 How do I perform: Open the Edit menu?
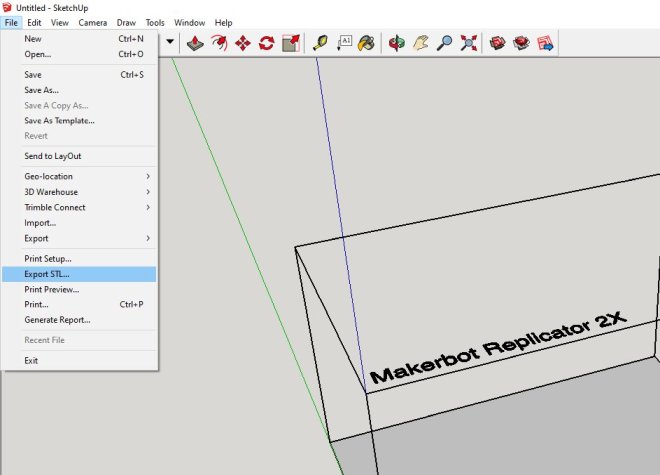(x=34, y=23)
